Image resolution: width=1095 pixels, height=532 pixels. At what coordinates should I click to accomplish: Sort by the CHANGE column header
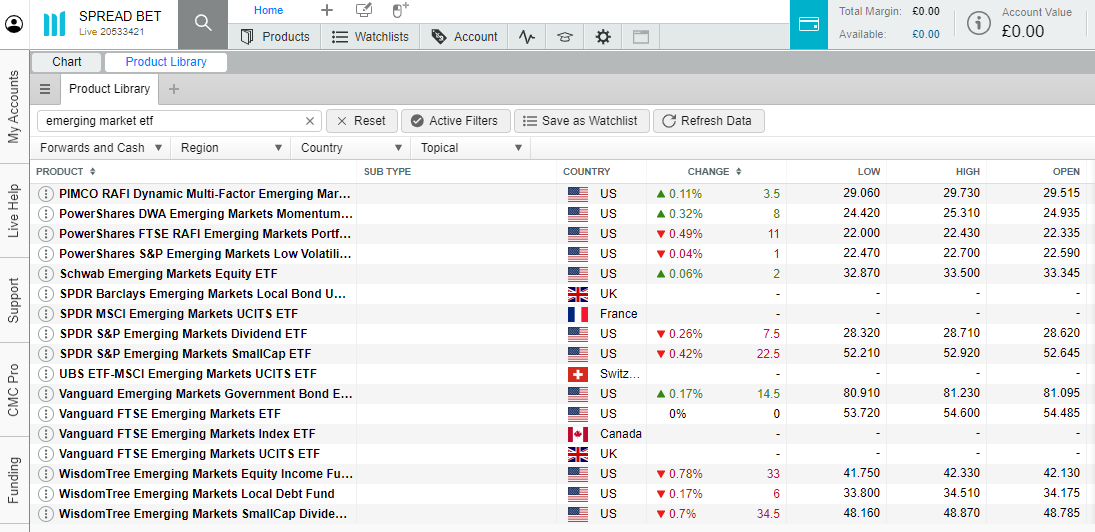[x=708, y=172]
